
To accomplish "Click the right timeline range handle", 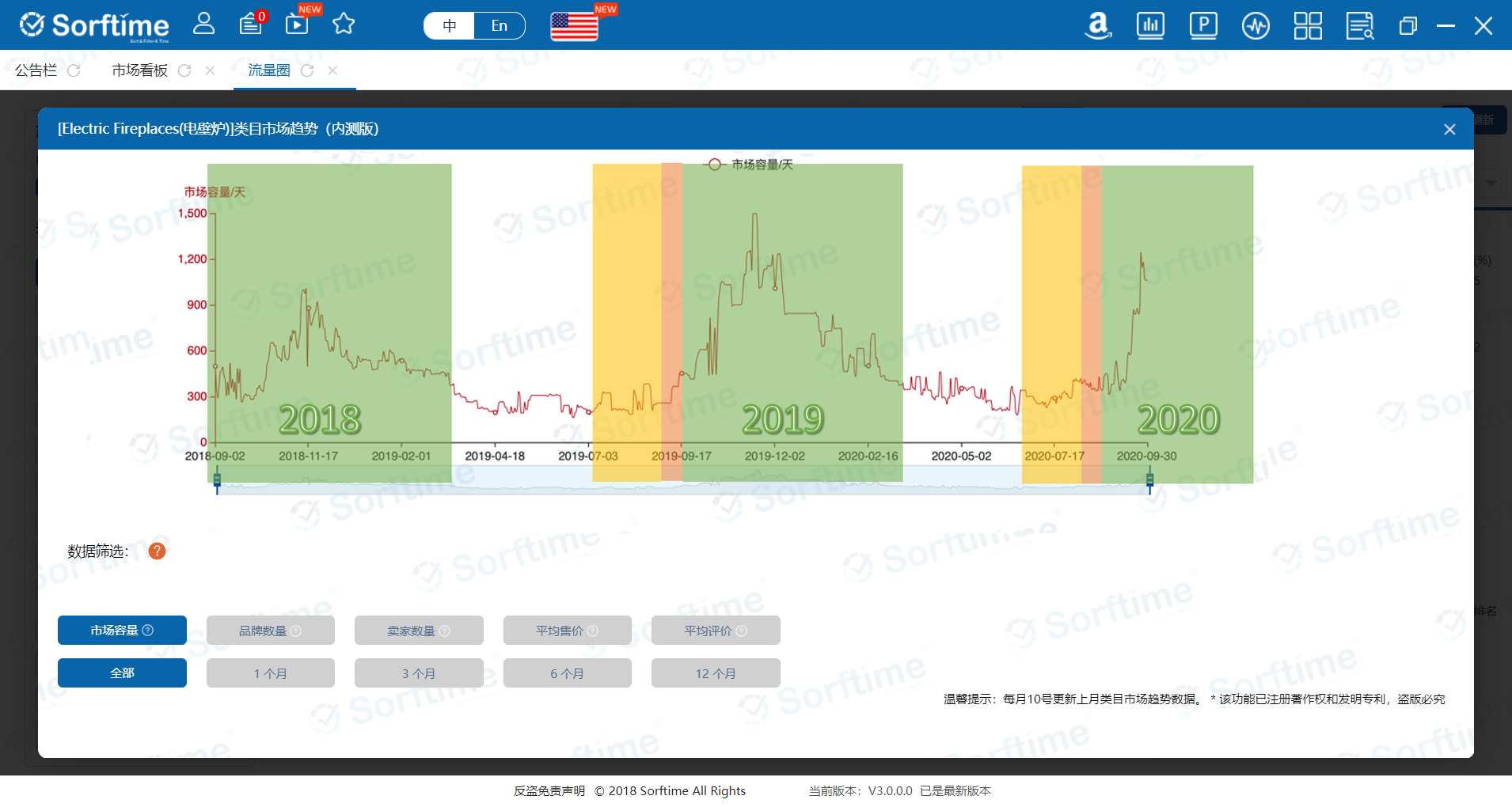I will pos(1149,480).
